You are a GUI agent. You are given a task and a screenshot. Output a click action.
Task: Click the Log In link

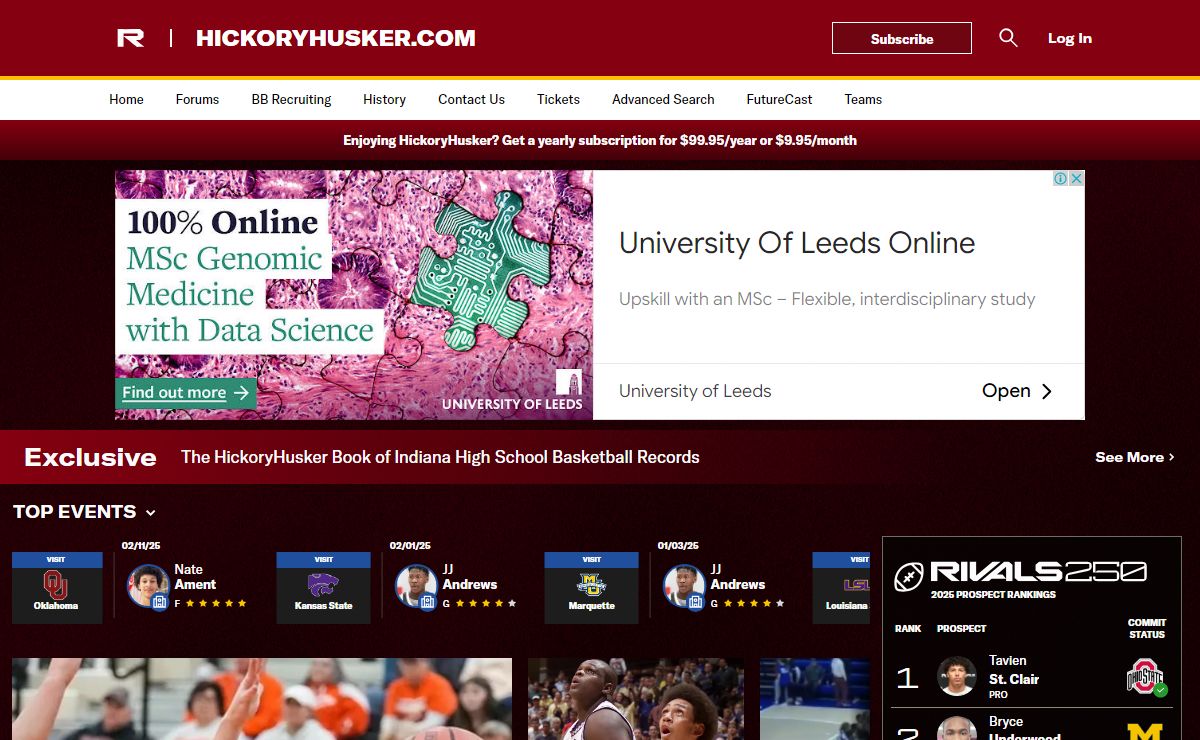click(1070, 38)
